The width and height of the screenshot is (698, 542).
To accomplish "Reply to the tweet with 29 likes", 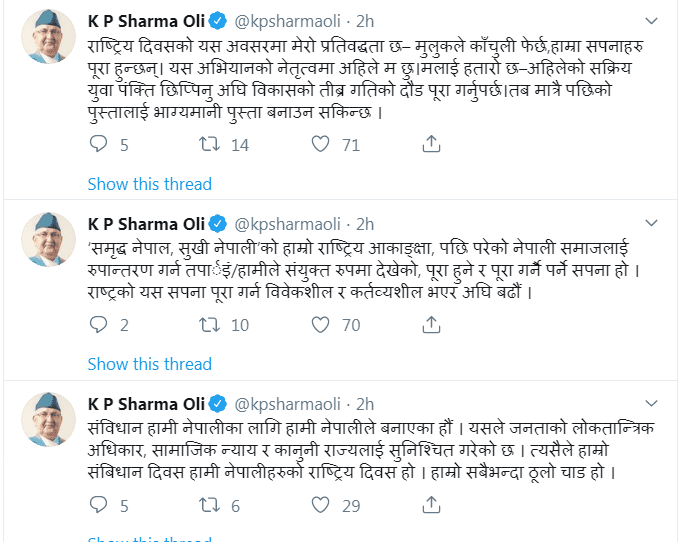I will tap(98, 506).
